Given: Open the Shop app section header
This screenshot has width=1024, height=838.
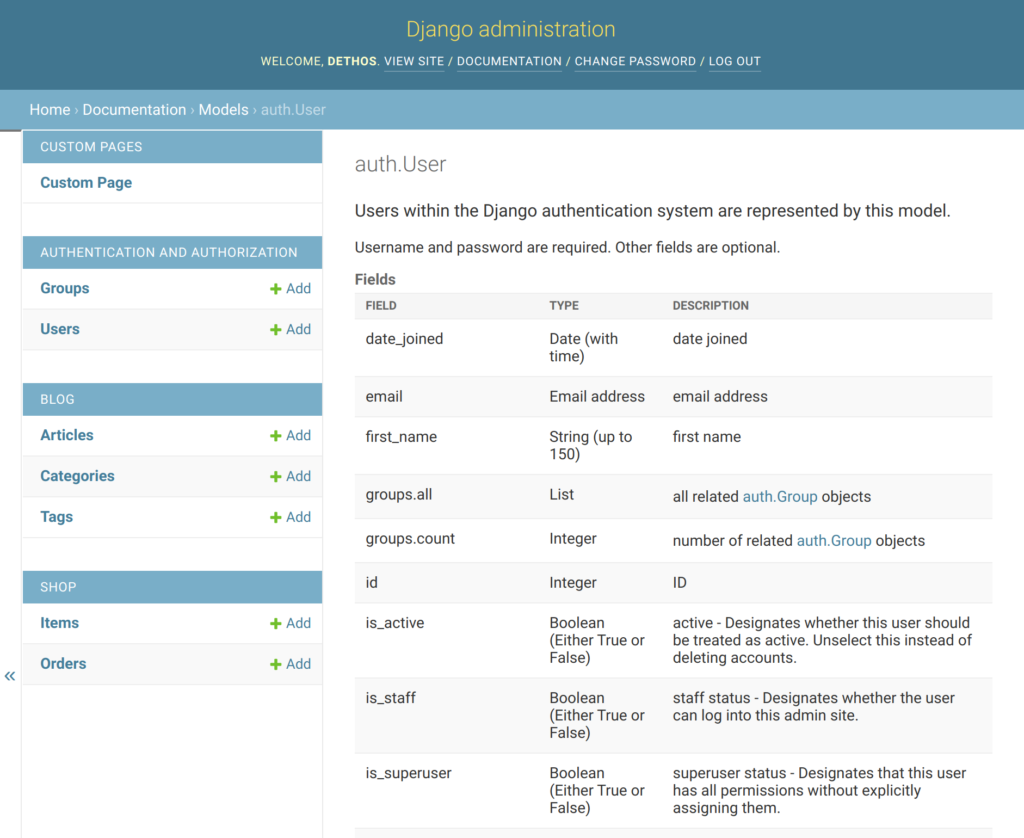Looking at the screenshot, I should pyautogui.click(x=58, y=587).
